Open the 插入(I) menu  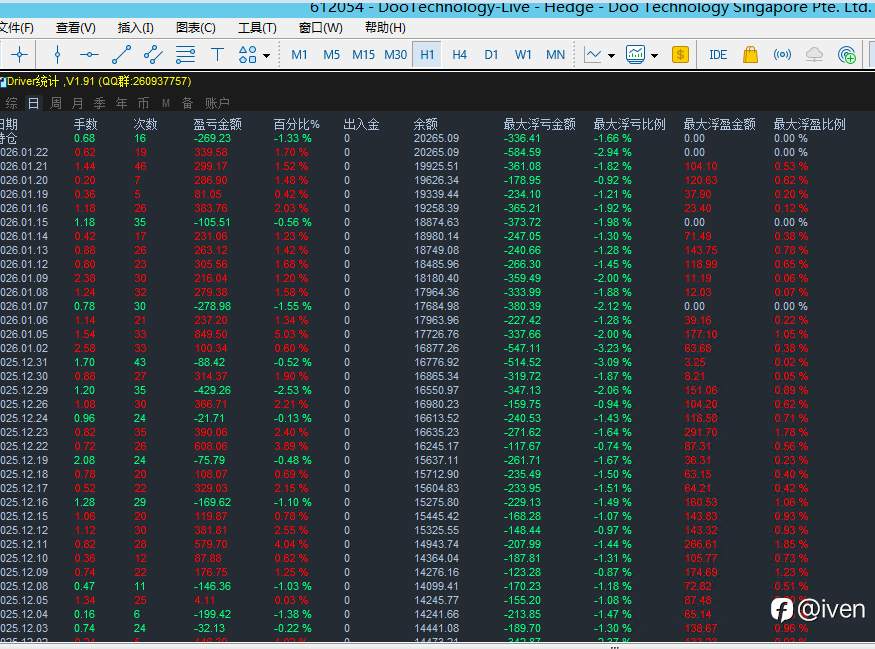click(136, 28)
